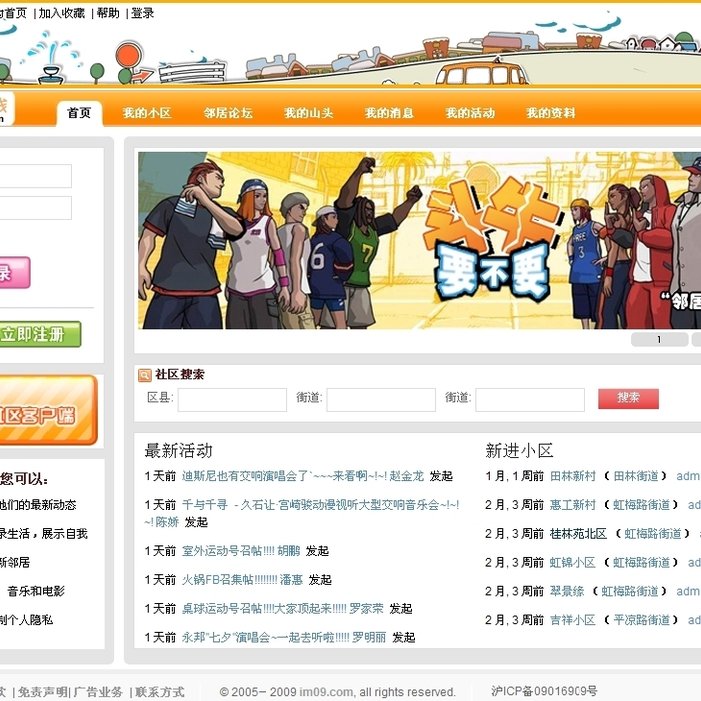
Task: Open 惠工新村 community link
Action: (x=573, y=505)
